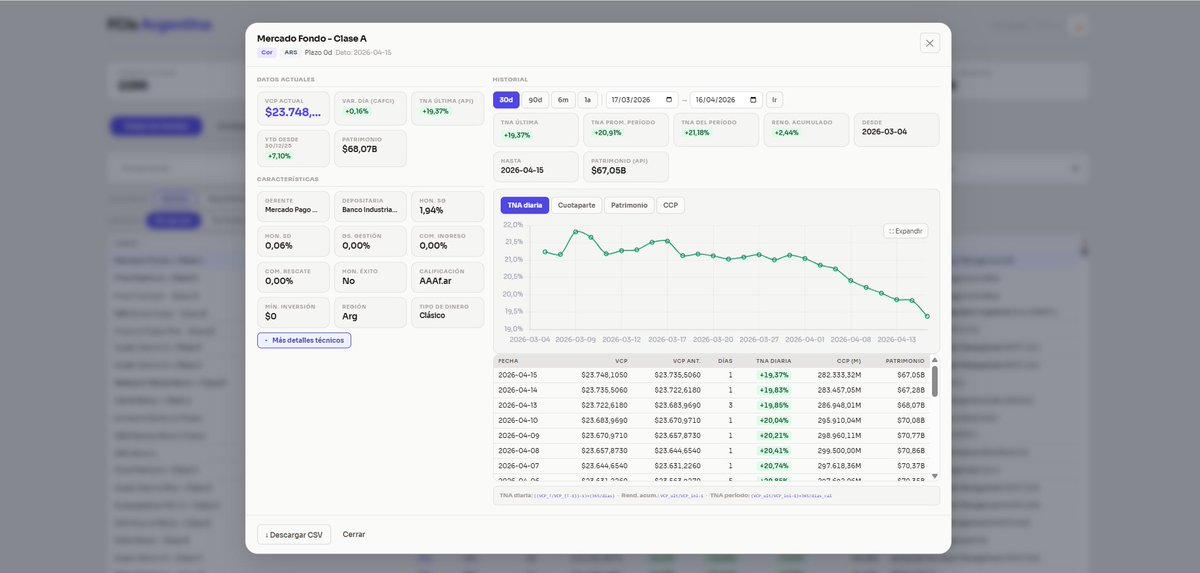Click the date cell 2026-04-09
This screenshot has height=573, width=1200.
[x=517, y=435]
